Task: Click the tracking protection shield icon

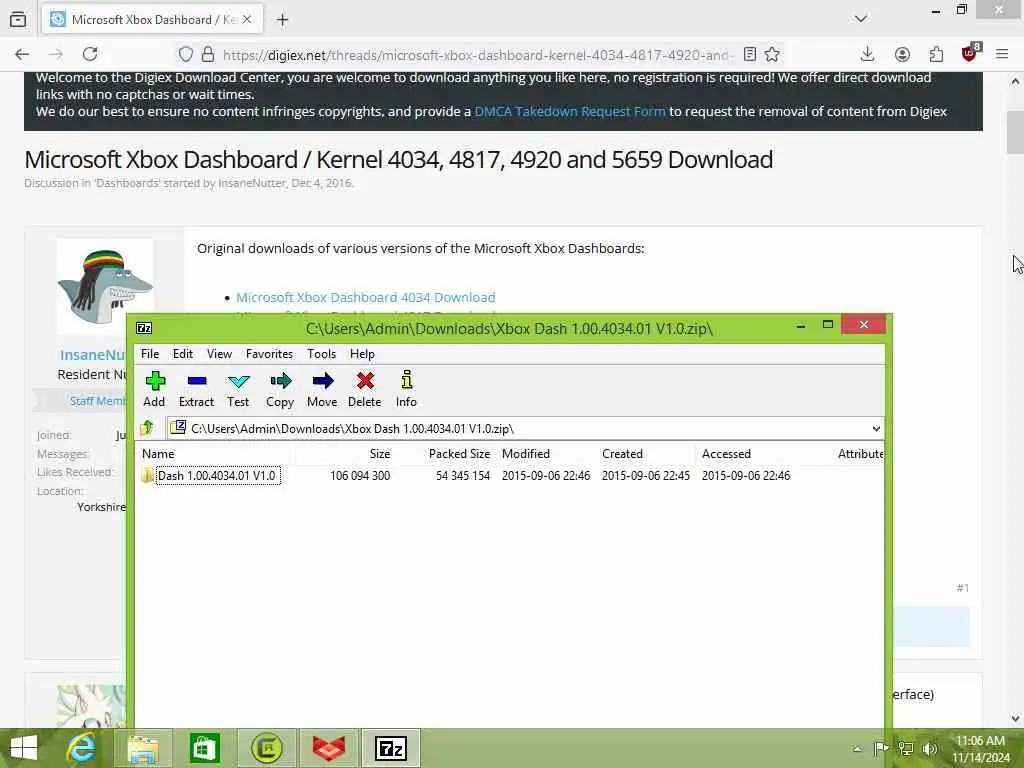Action: click(186, 54)
